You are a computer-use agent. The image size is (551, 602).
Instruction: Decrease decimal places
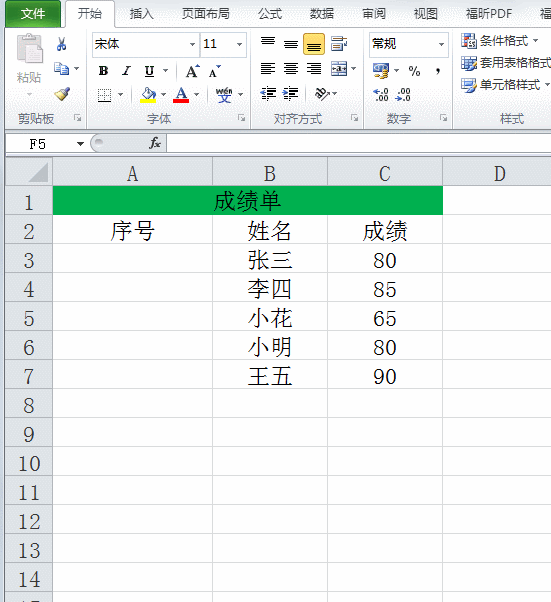tap(403, 94)
